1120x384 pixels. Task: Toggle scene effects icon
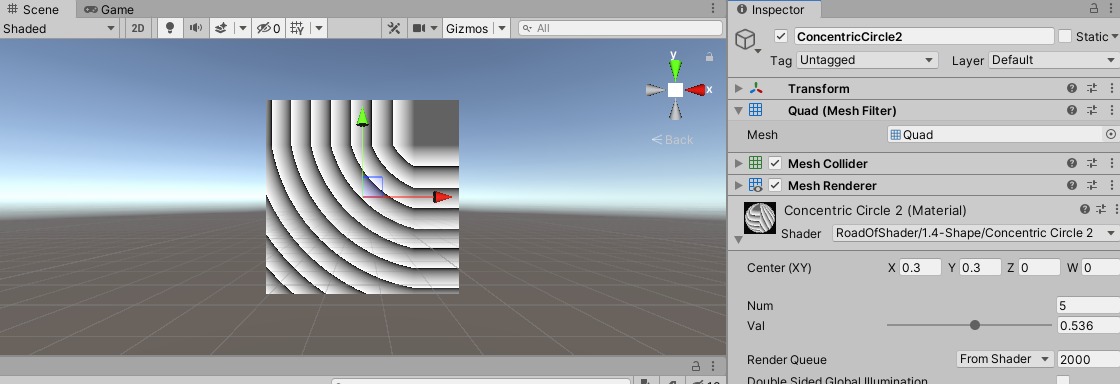tap(221, 29)
